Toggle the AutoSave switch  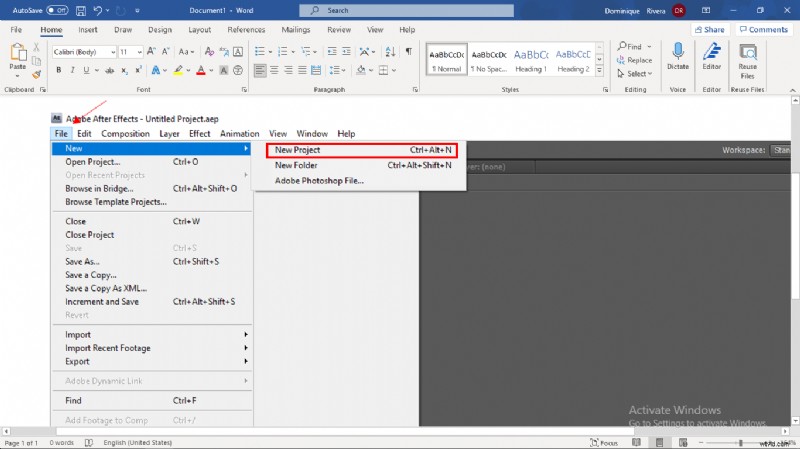(x=57, y=10)
